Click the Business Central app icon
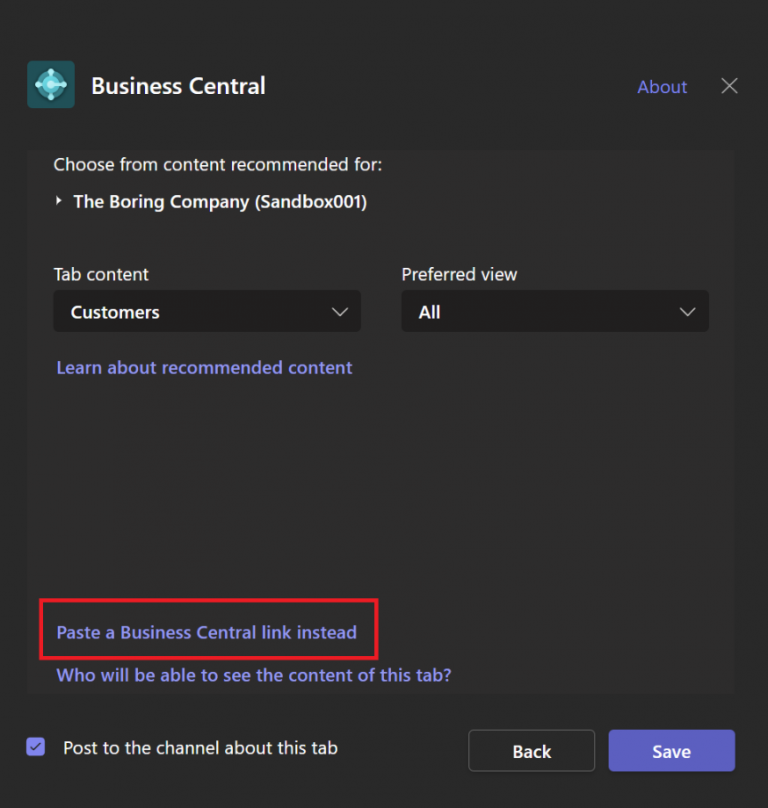Viewport: 768px width, 808px height. coord(51,85)
